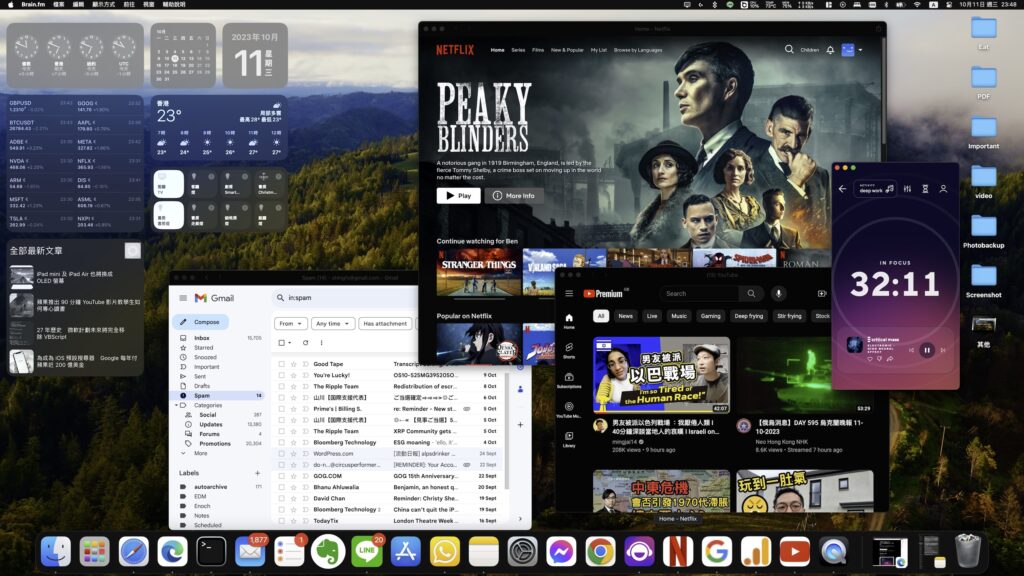Open Brain.fm profile person icon
The image size is (1024, 576).
[x=944, y=189]
